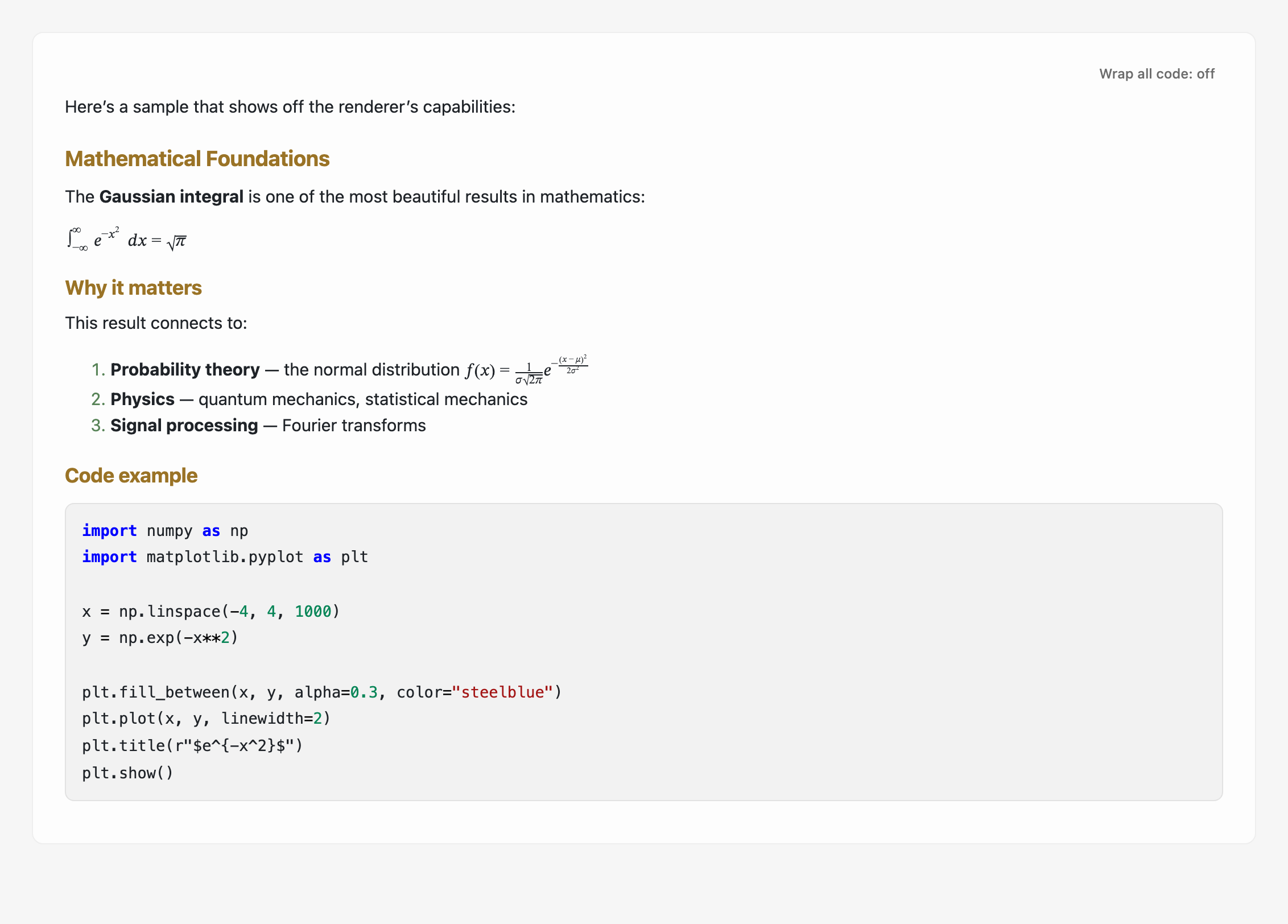Click the normal distribution f(x) formula
This screenshot has height=924, width=1288.
[x=527, y=370]
